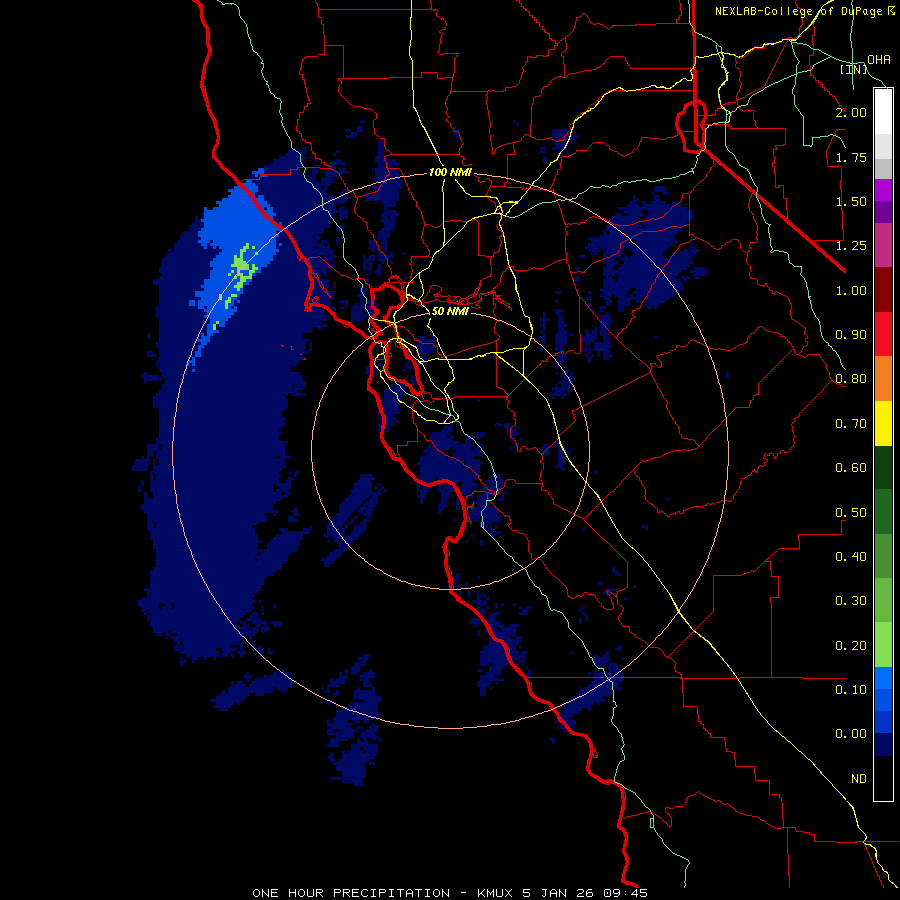Click the '0.80' legend value
Screen dimensions: 900x900
[851, 379]
